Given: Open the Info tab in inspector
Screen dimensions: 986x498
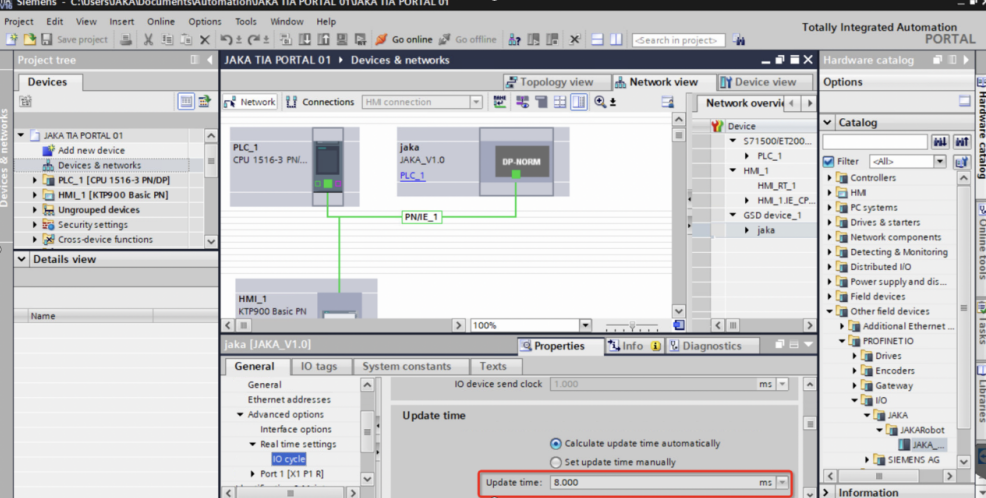Looking at the screenshot, I should pos(633,346).
